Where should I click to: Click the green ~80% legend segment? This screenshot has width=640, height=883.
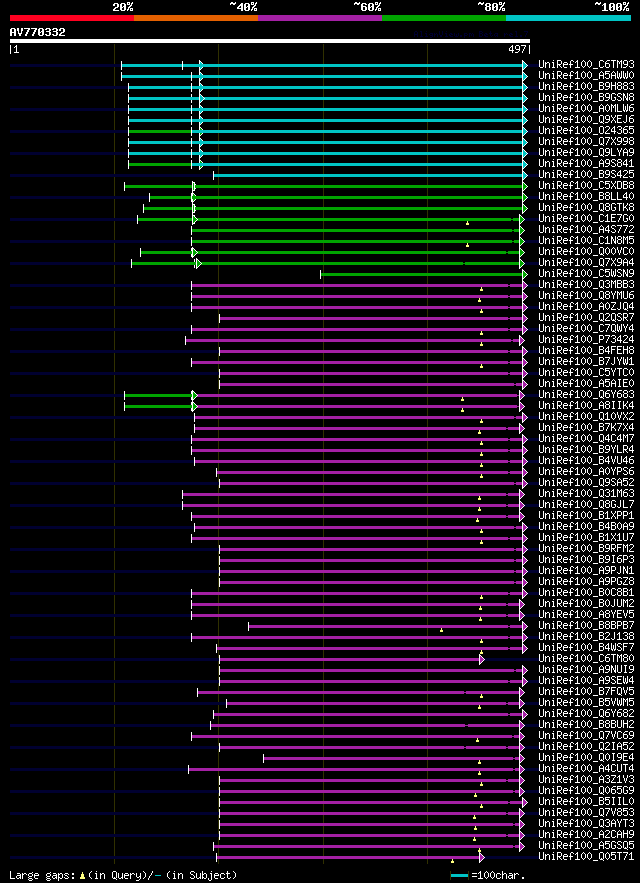(444, 18)
